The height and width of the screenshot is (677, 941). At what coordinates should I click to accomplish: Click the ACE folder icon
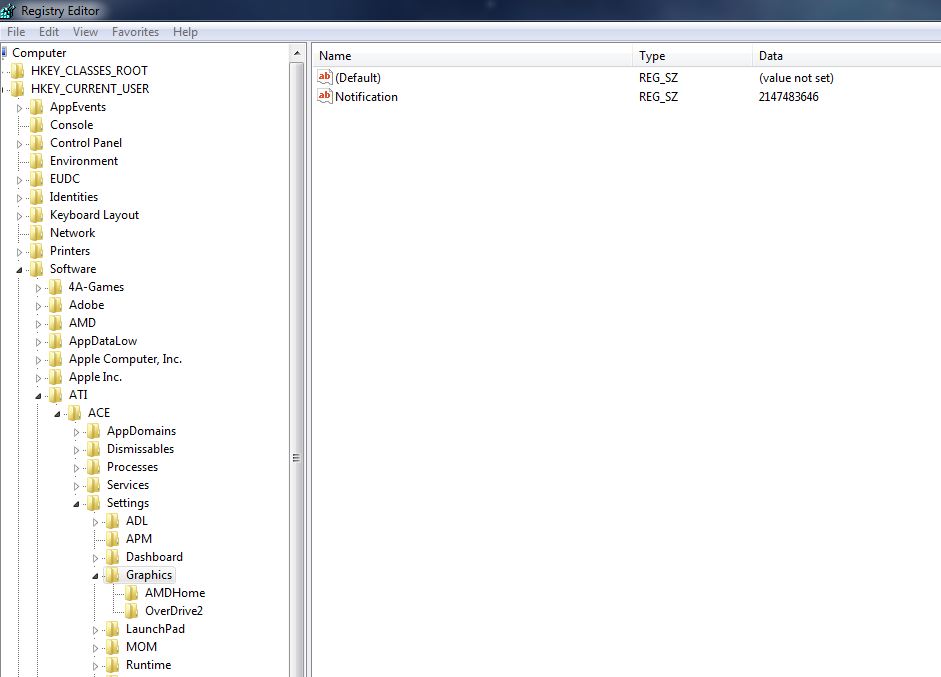(75, 413)
